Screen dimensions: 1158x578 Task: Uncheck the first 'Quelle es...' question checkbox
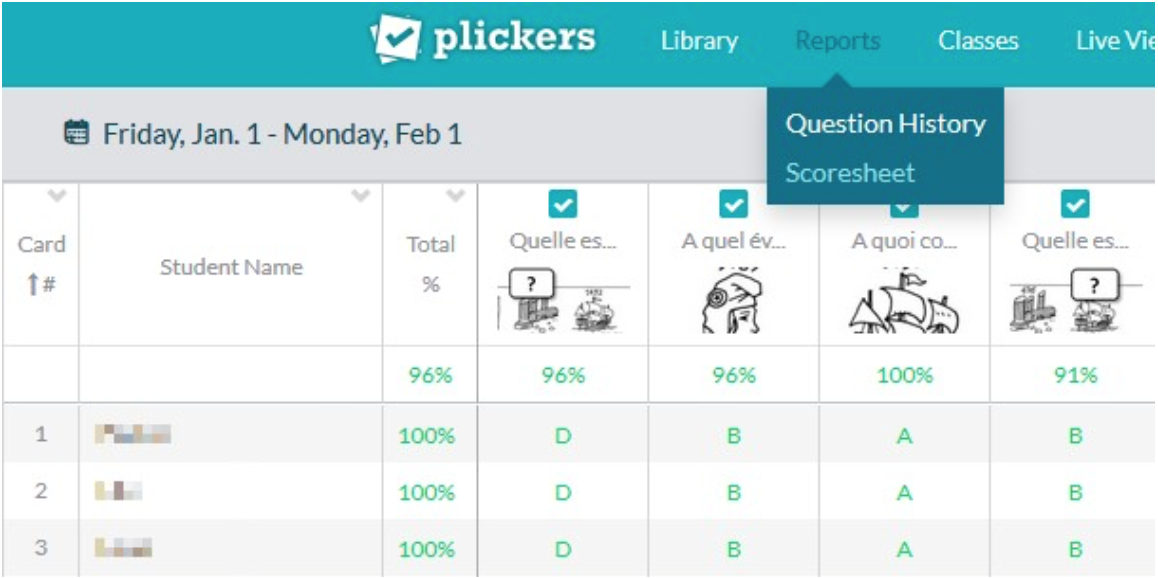(x=562, y=205)
